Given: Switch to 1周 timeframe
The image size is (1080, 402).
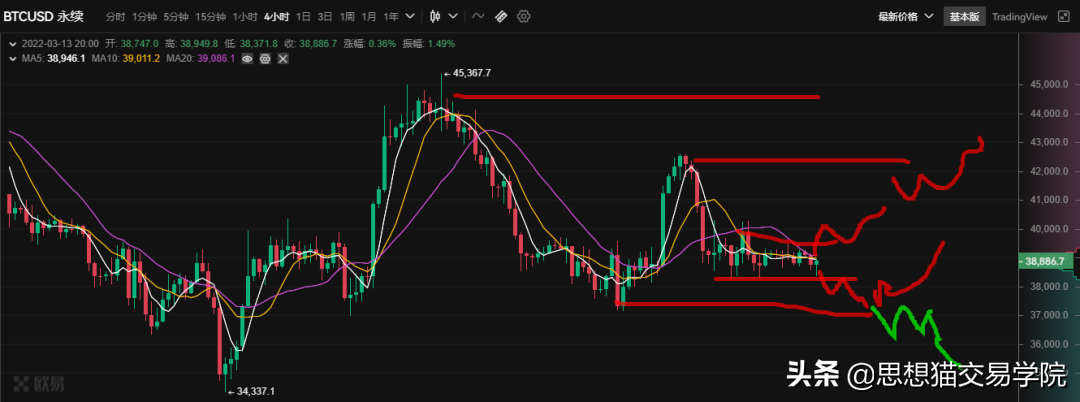Looking at the screenshot, I should [346, 17].
